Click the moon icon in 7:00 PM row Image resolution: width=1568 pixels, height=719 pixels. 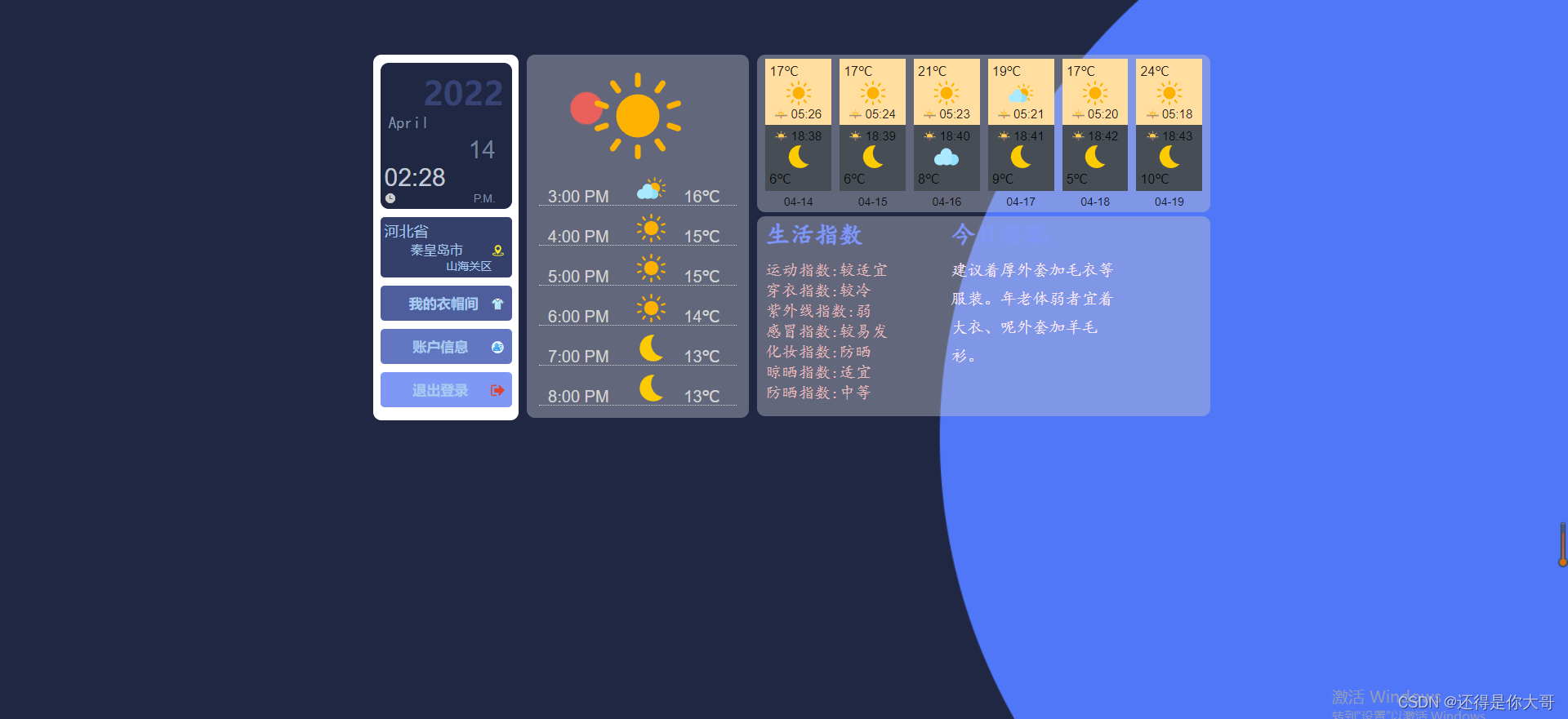(651, 348)
